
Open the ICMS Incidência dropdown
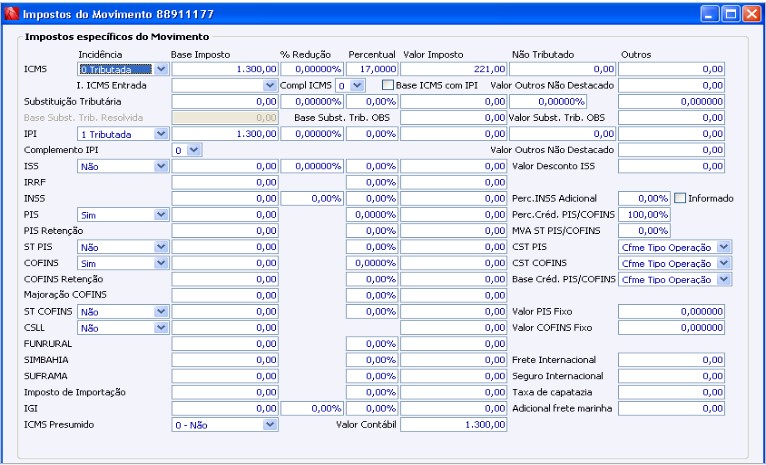pyautogui.click(x=161, y=69)
